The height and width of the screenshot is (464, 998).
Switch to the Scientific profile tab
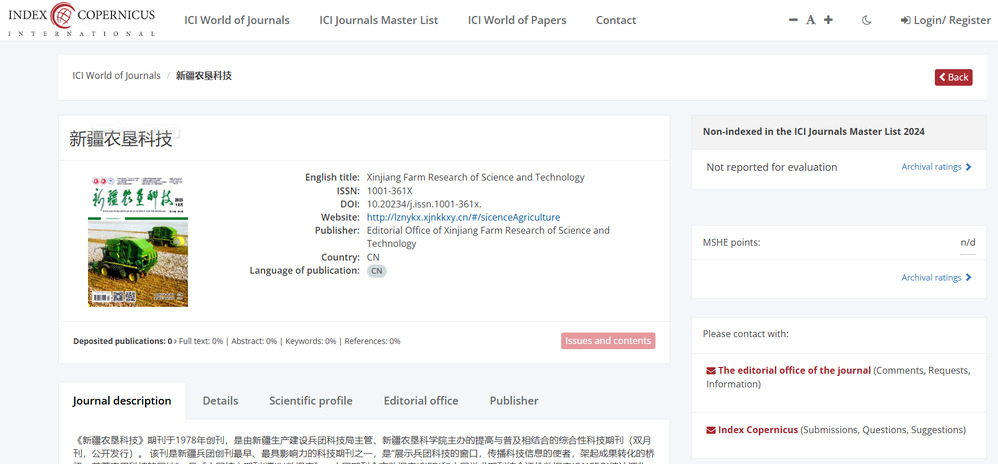click(310, 401)
